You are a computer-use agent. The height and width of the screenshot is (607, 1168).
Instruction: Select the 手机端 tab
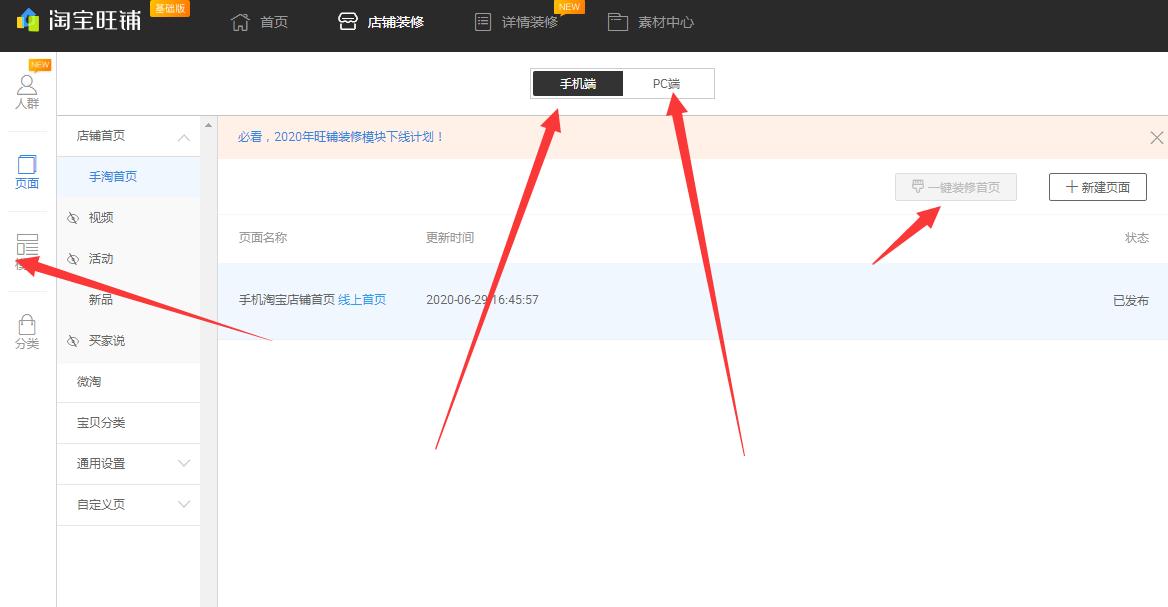578,83
